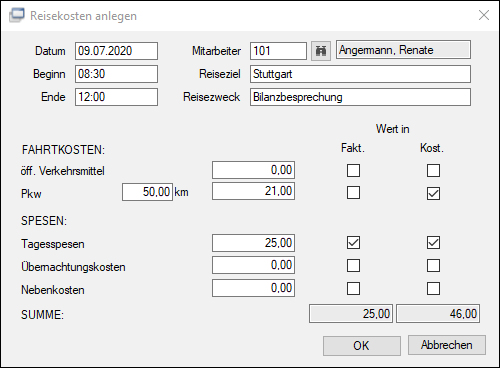Click the Nebenkosten amount field
Image resolution: width=500 pixels, height=368 pixels.
[253, 288]
